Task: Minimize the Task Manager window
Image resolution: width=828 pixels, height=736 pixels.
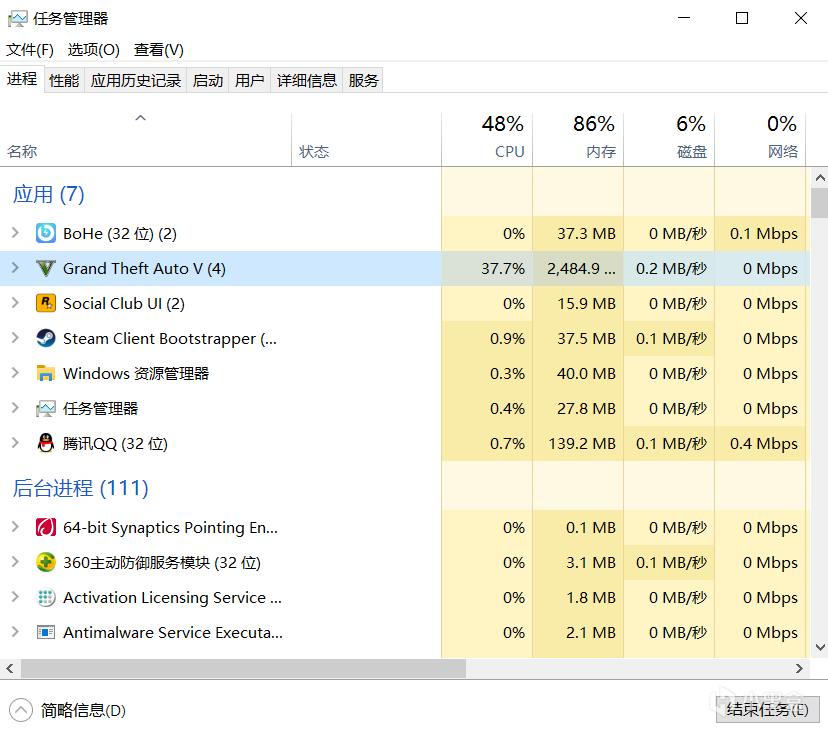Action: coord(684,18)
